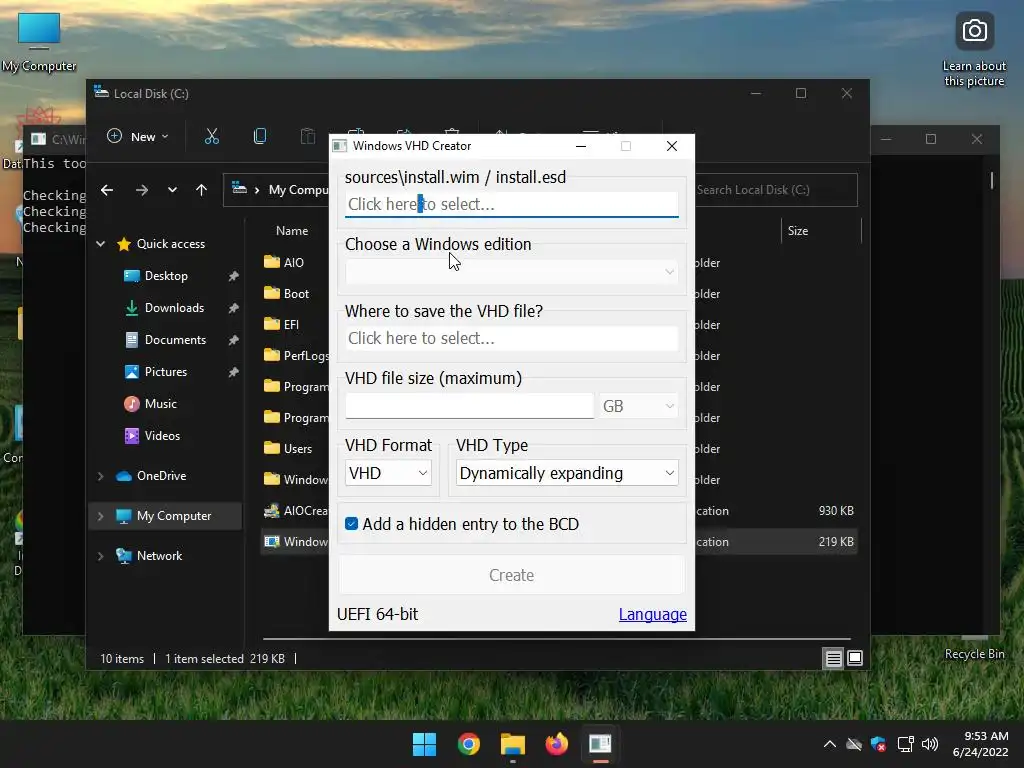Viewport: 1024px width, 768px height.
Task: Collapse the Quick access tree section
Action: pyautogui.click(x=101, y=244)
